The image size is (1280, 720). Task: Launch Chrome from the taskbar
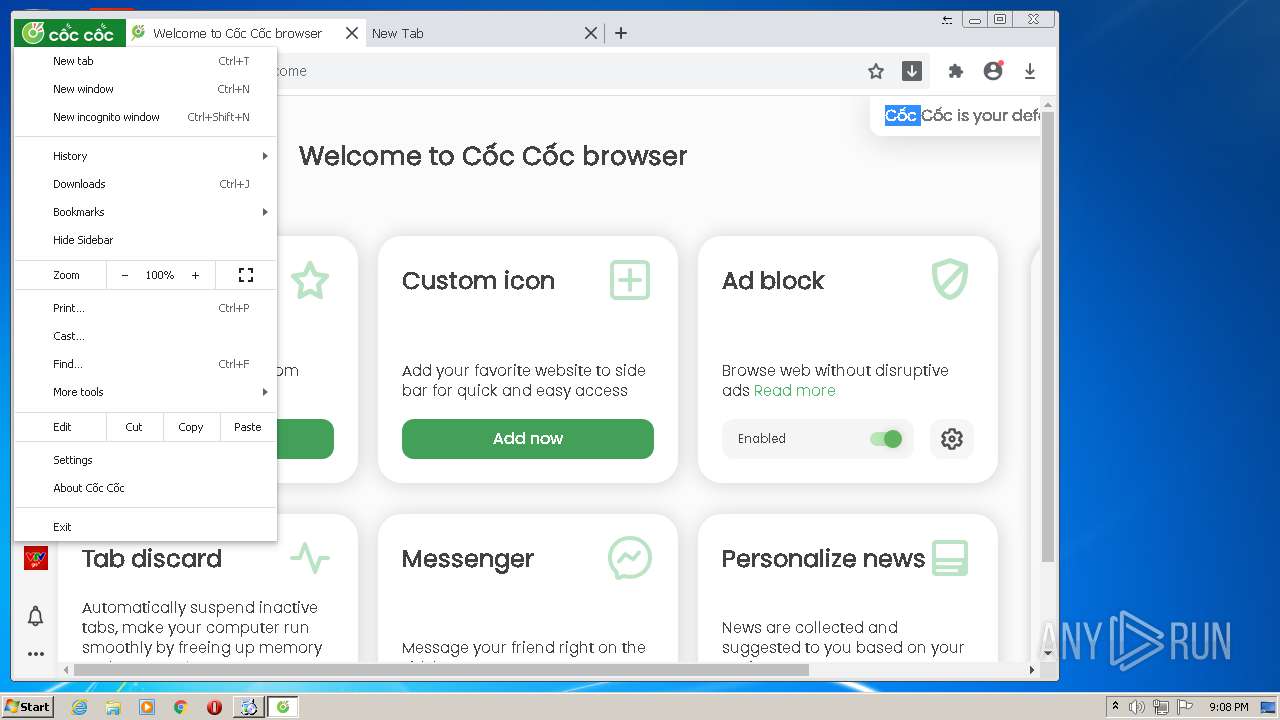181,707
